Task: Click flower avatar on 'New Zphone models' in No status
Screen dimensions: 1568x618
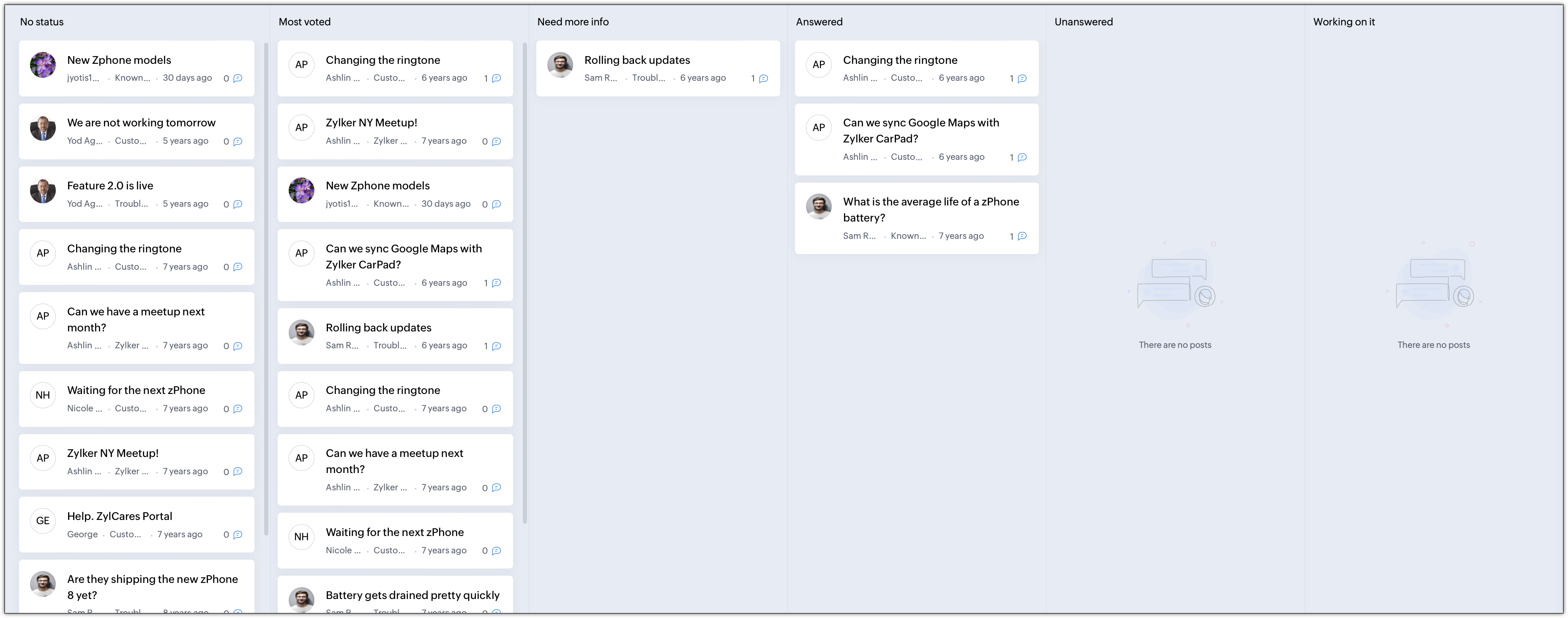Action: 43,65
